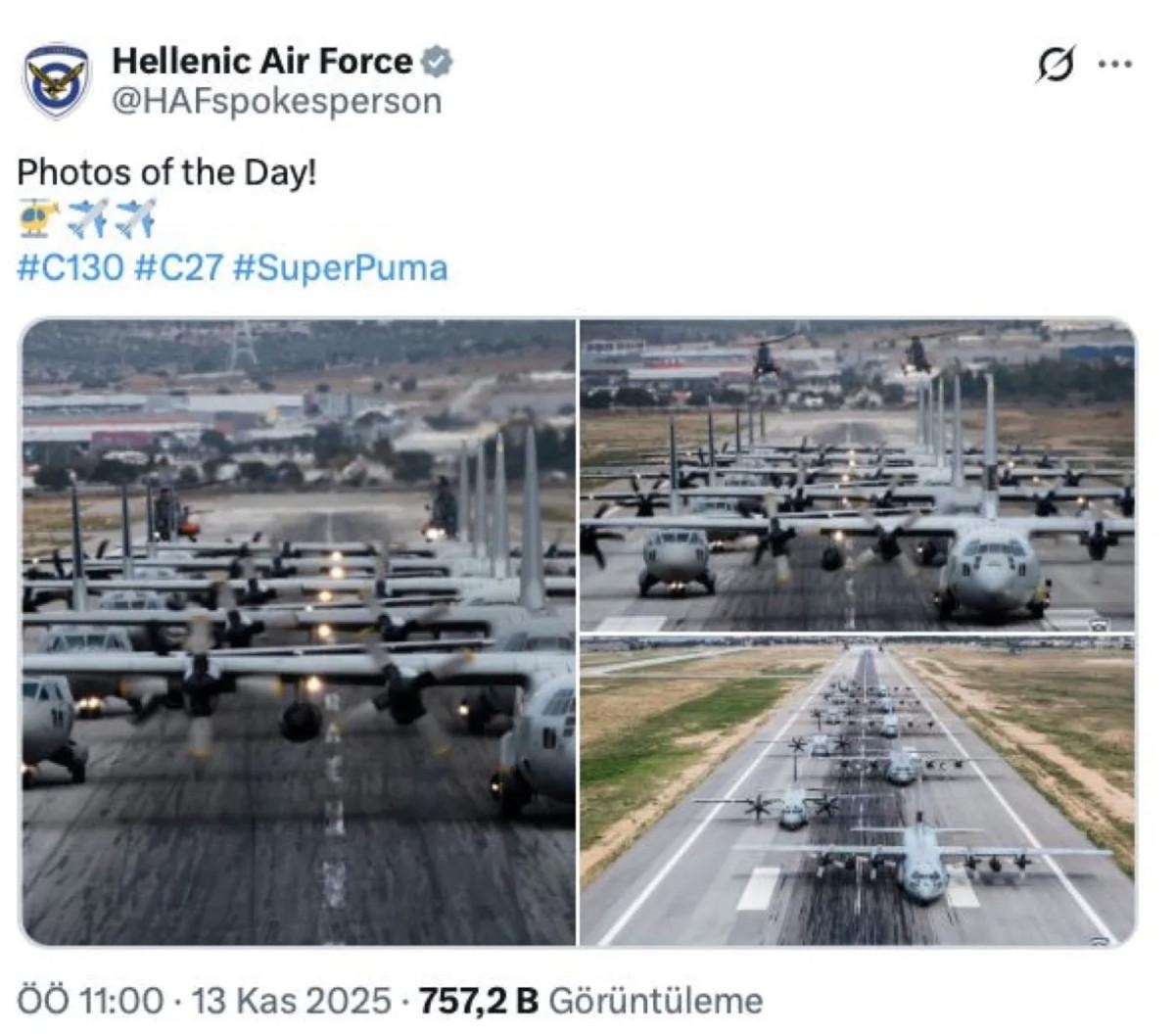1175x1036 pixels.
Task: Click the ÖÖ 11:00 timestamp
Action: click(90, 1001)
